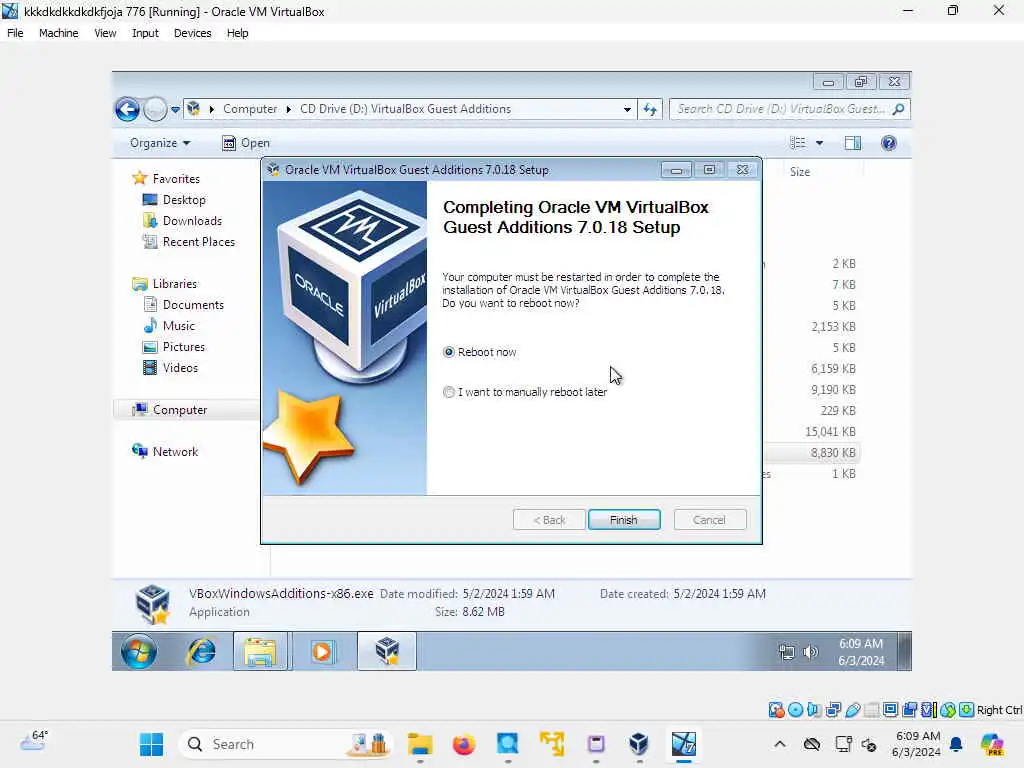Click the Open toolbar button in Explorer
Viewport: 1024px width, 768px height.
tap(246, 143)
